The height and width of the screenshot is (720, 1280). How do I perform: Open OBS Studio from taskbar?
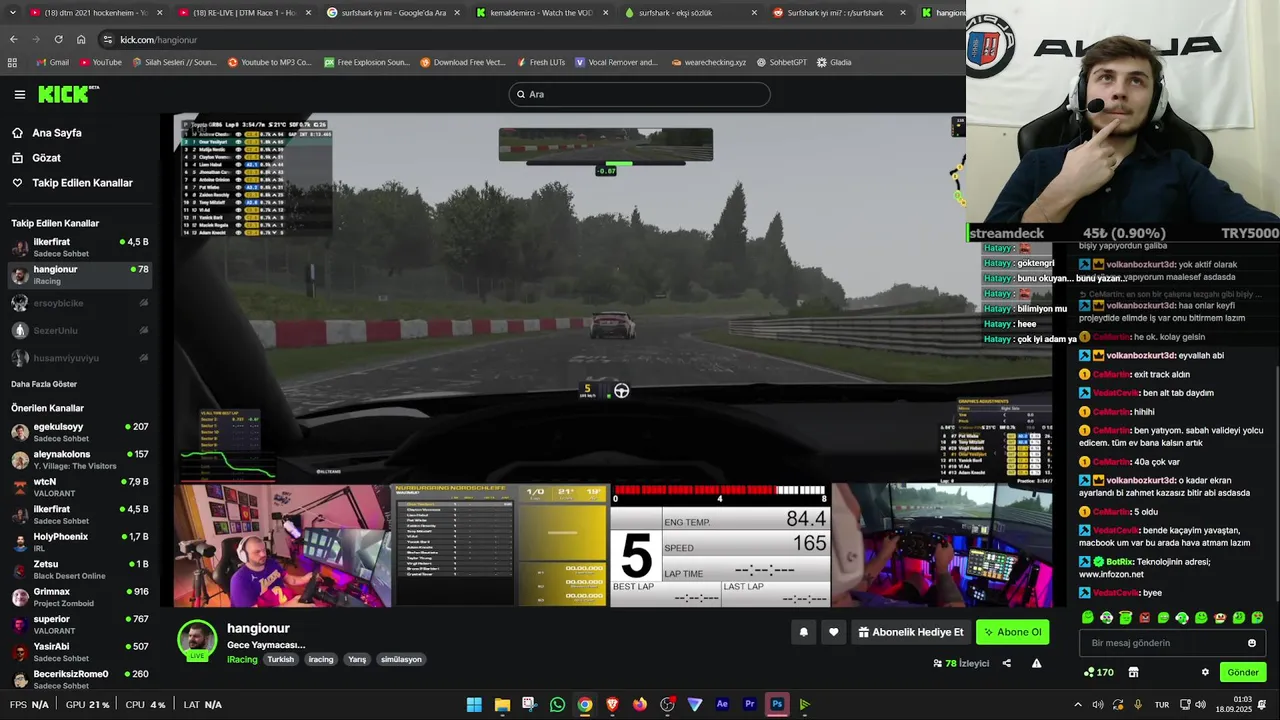click(667, 704)
